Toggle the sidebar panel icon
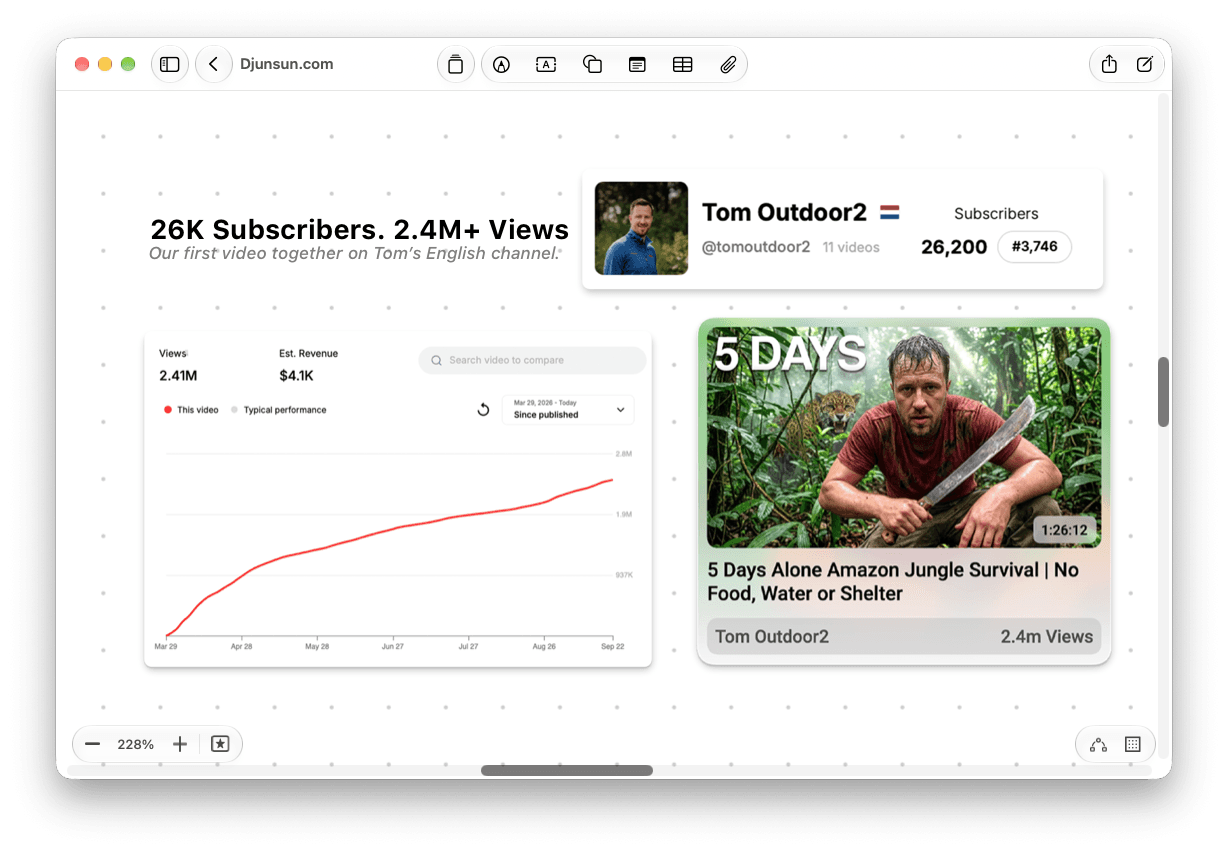This screenshot has width=1228, height=853. (x=170, y=64)
